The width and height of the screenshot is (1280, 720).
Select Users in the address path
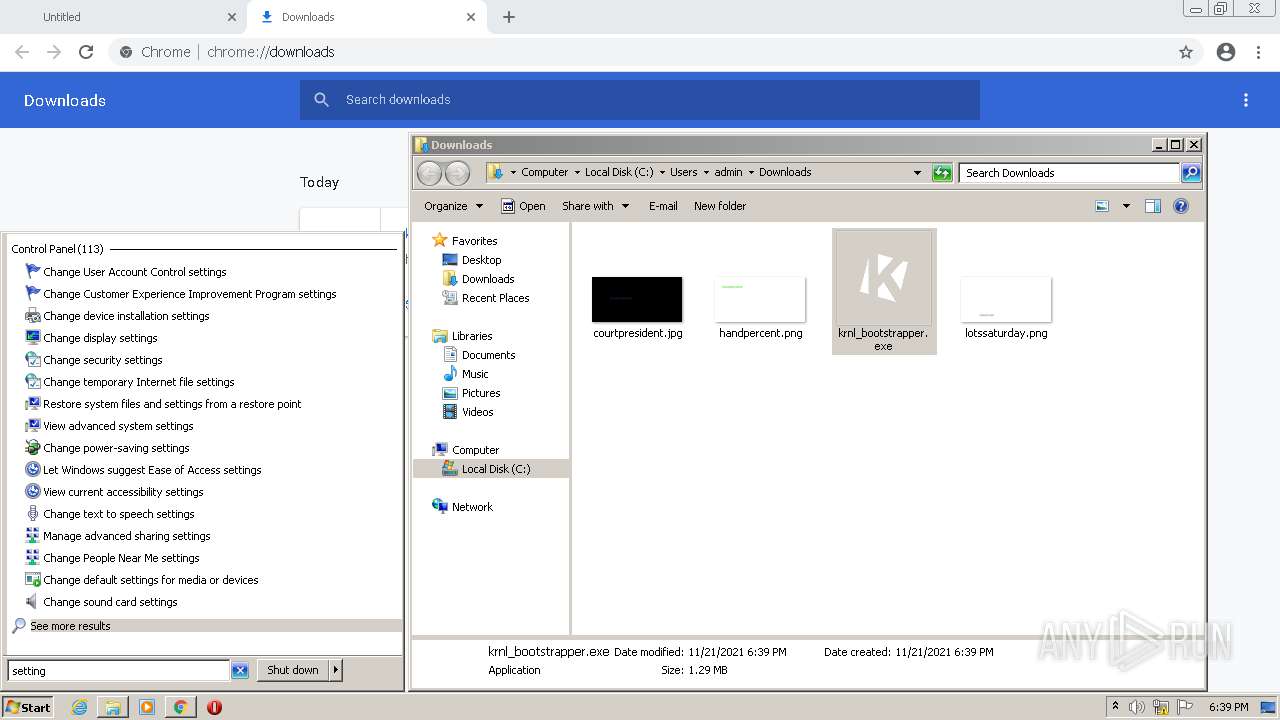tap(683, 172)
